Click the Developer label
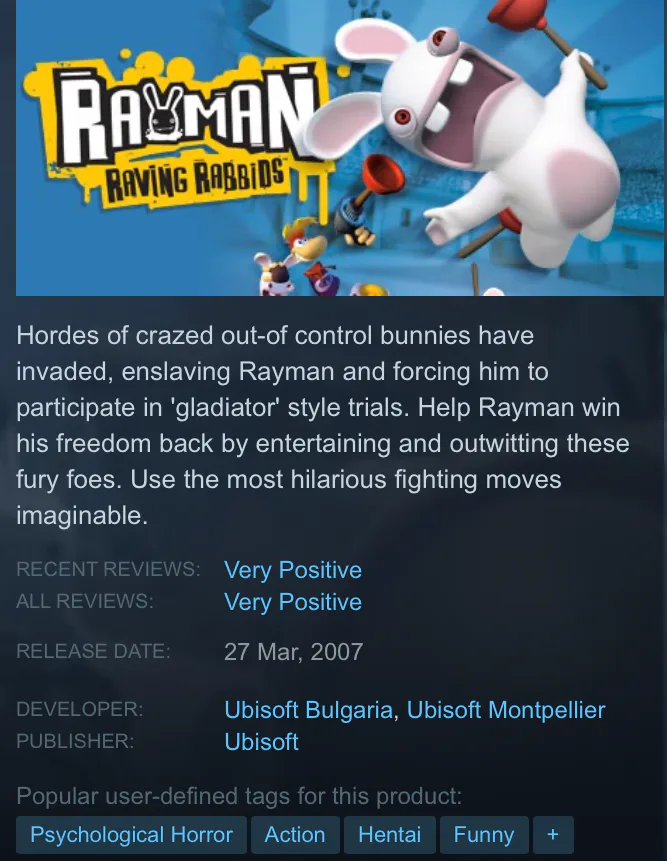This screenshot has width=667, height=861. (80, 709)
